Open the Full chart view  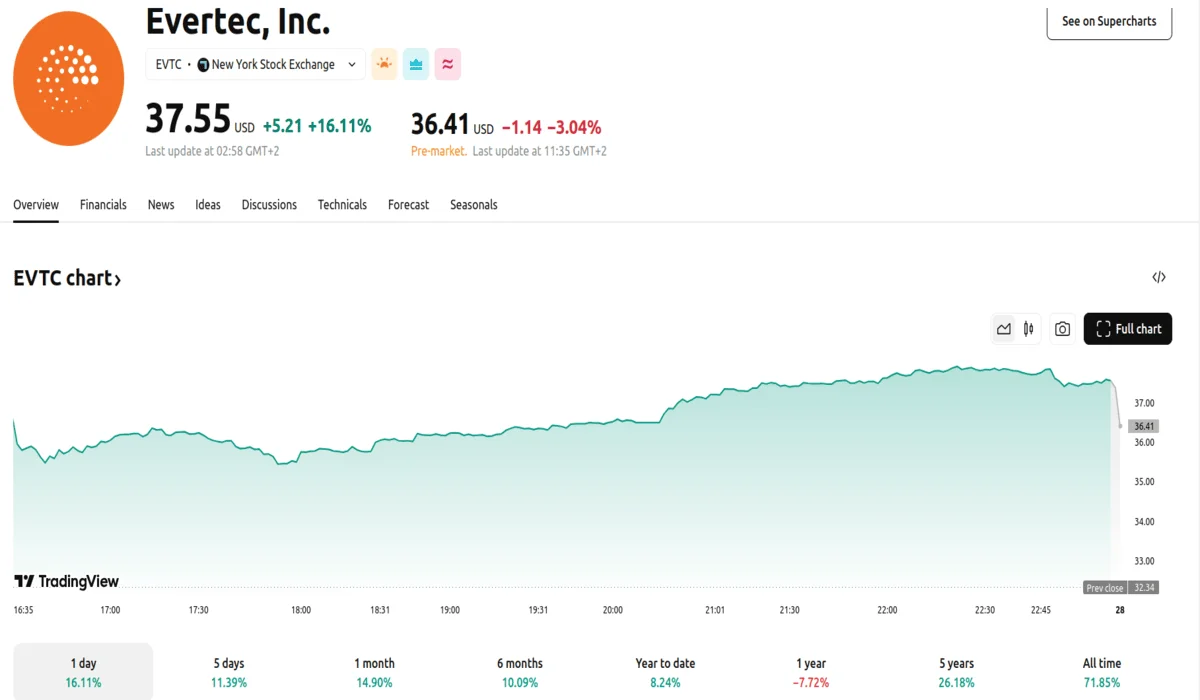(1127, 329)
